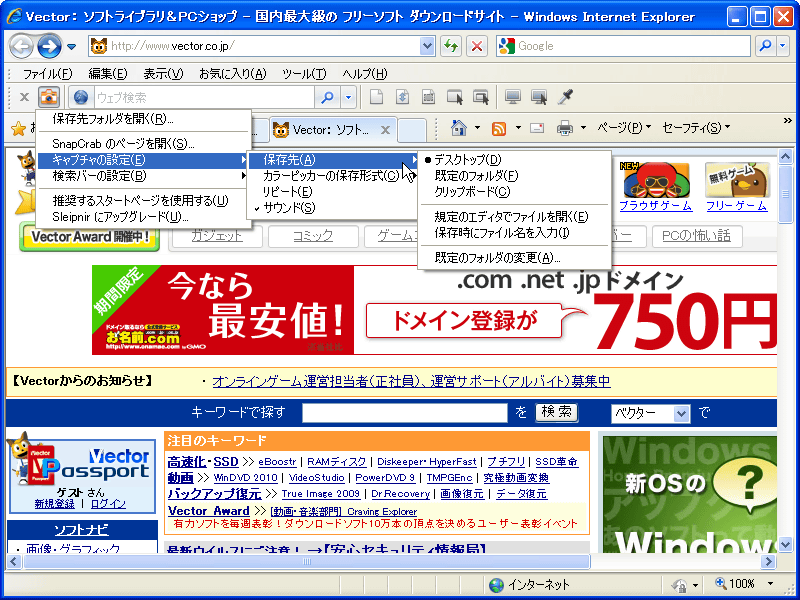Switch to the Vector: ソフト... tab
Image resolution: width=800 pixels, height=600 pixels.
point(332,130)
